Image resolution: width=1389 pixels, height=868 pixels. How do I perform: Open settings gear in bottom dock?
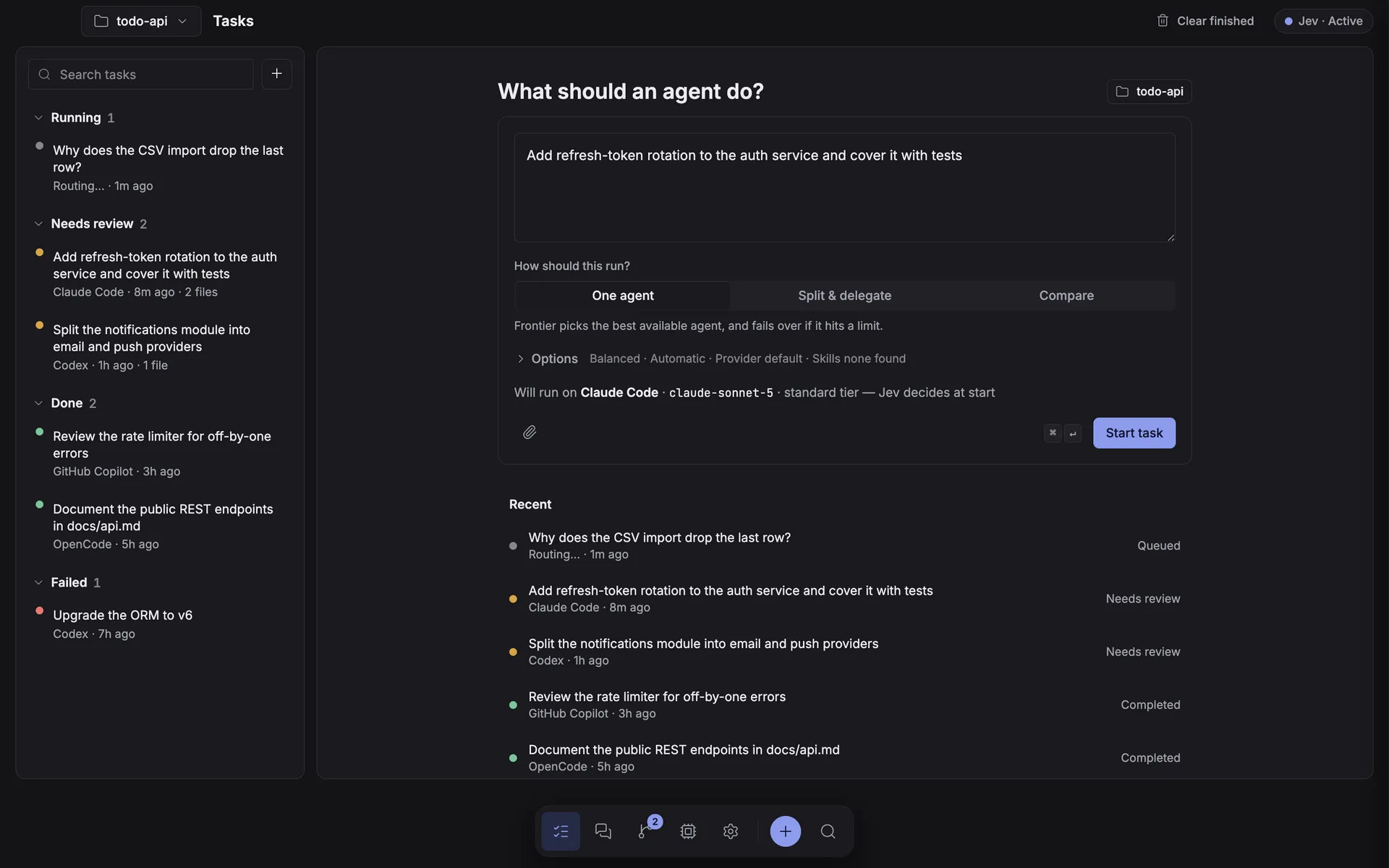point(731,831)
